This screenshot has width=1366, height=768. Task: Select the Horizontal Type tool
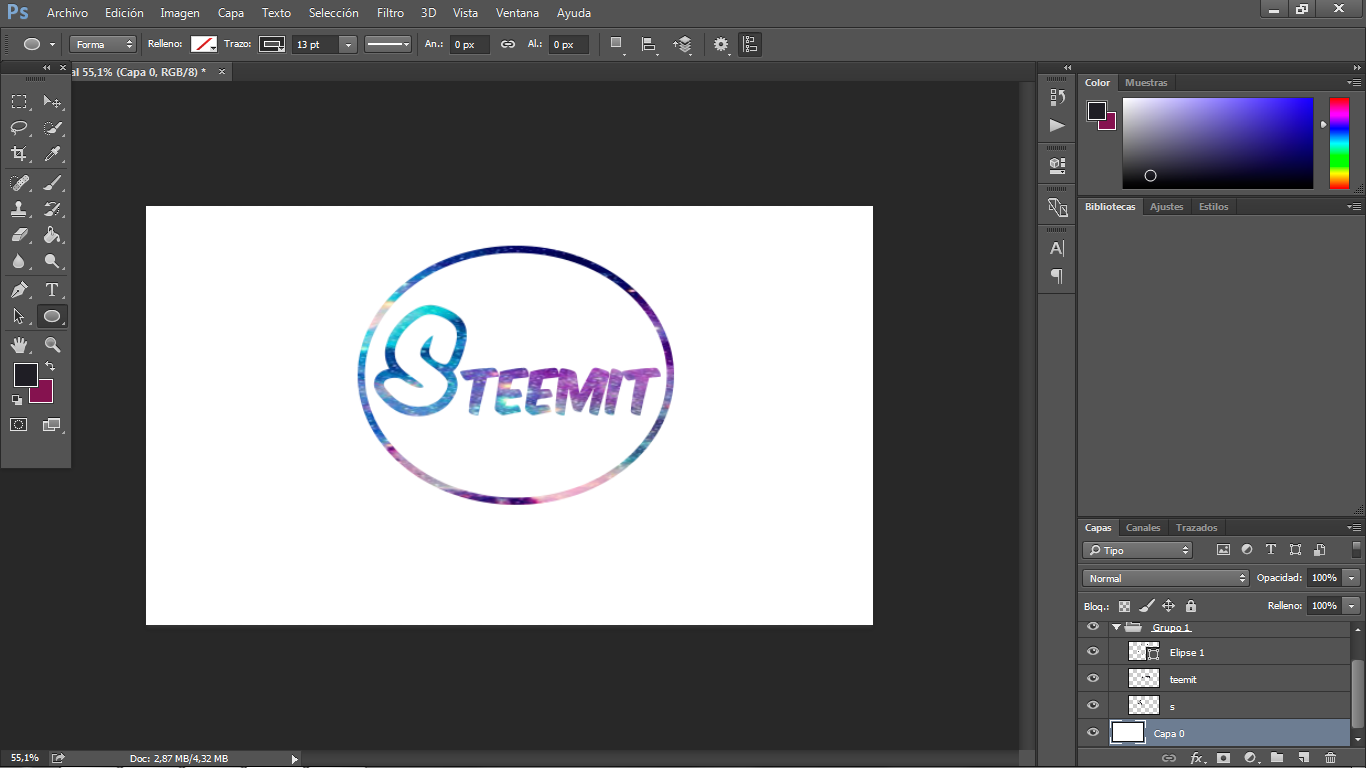(x=52, y=290)
